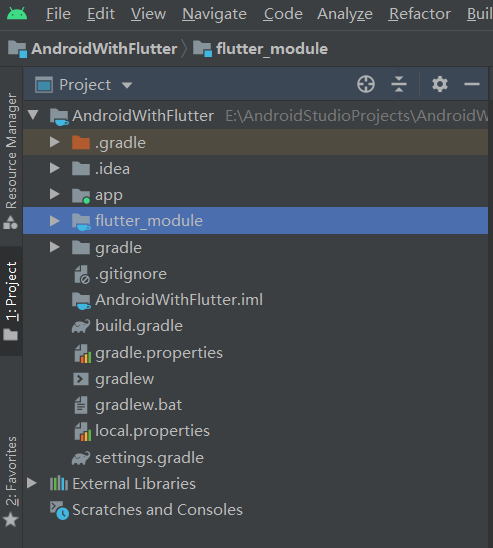
Task: Click the Project view window icon
Action: [44, 85]
